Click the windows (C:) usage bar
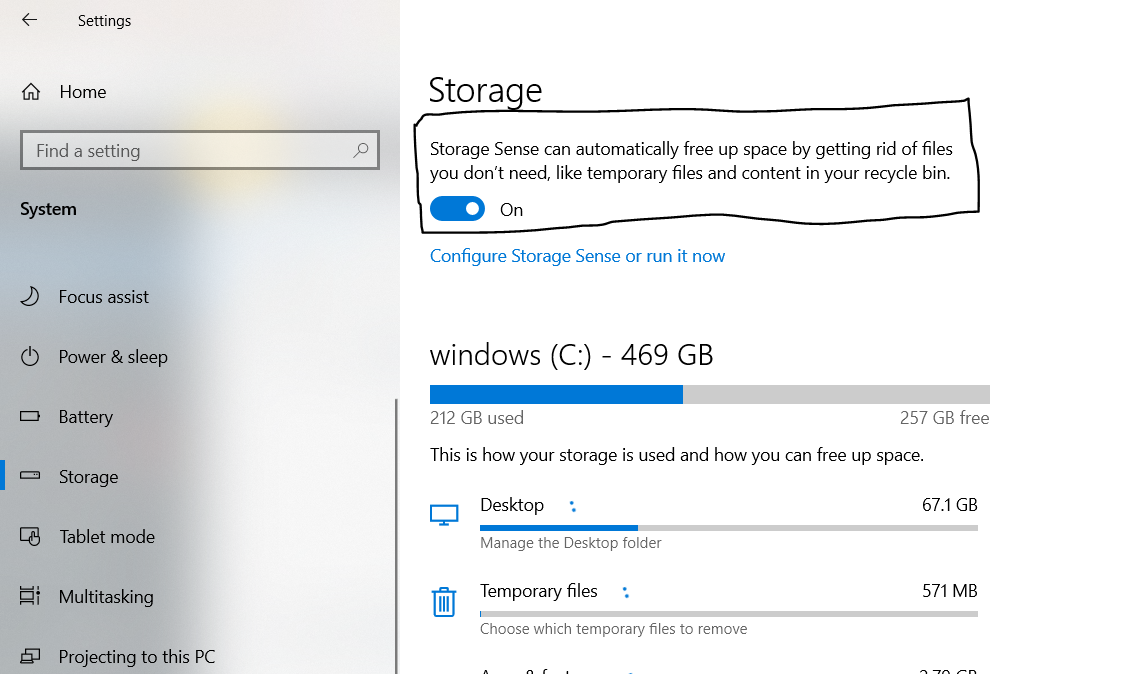This screenshot has width=1123, height=674. tap(709, 394)
